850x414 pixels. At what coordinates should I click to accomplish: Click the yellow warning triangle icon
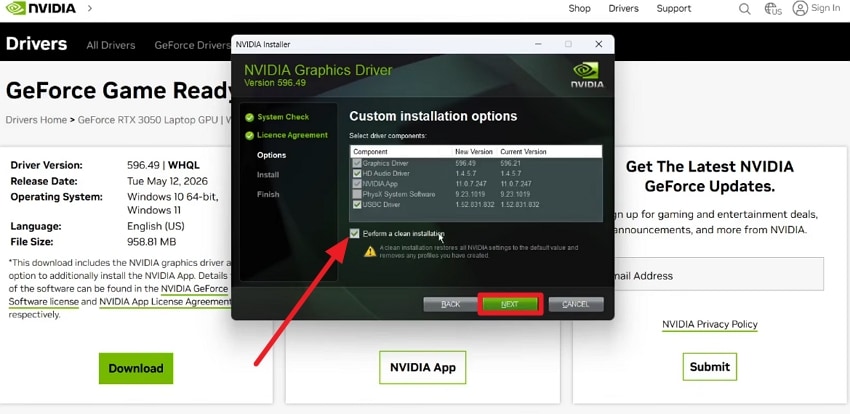coord(370,251)
